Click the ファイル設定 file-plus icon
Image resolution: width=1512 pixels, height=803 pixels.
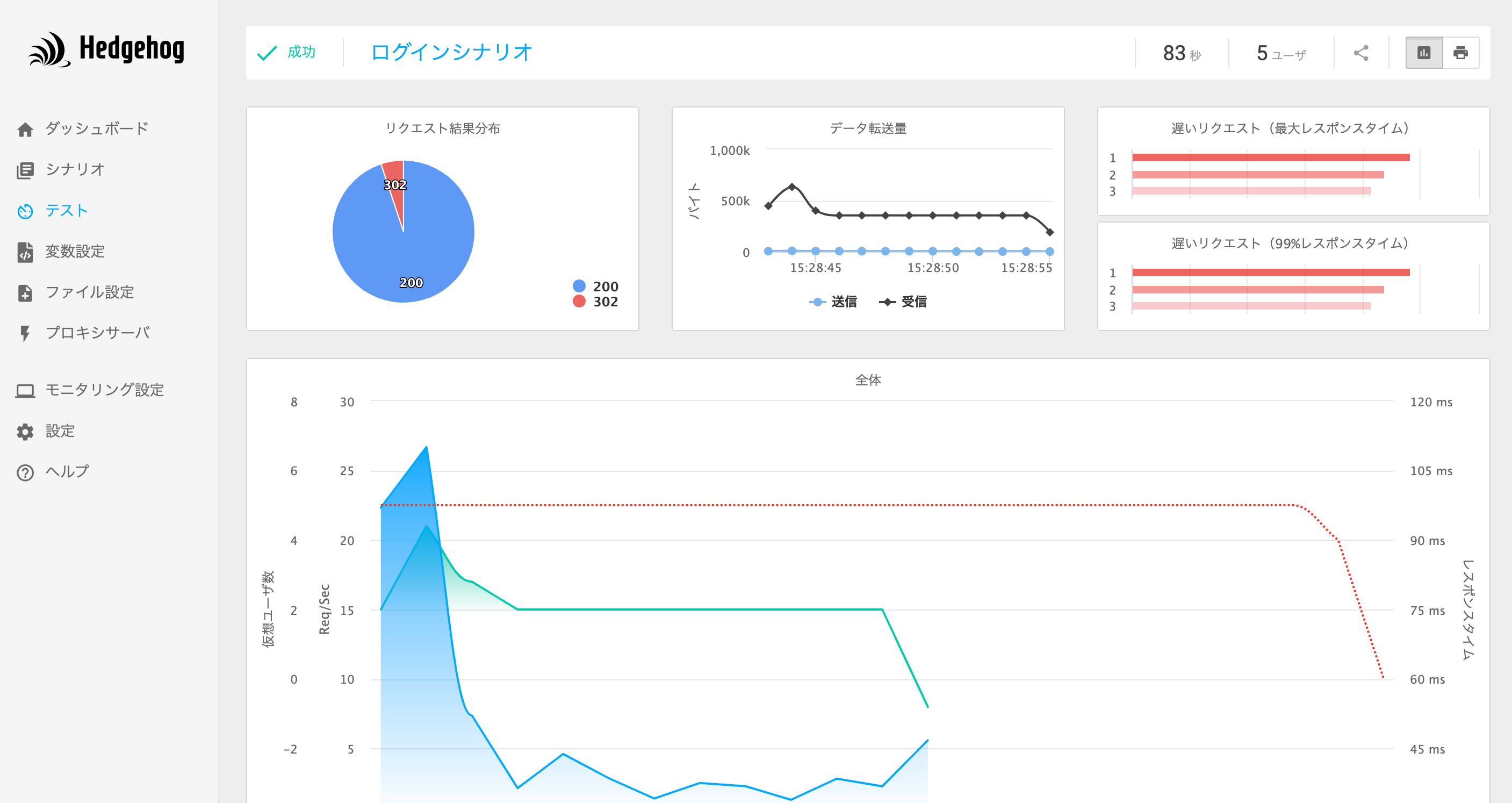25,292
